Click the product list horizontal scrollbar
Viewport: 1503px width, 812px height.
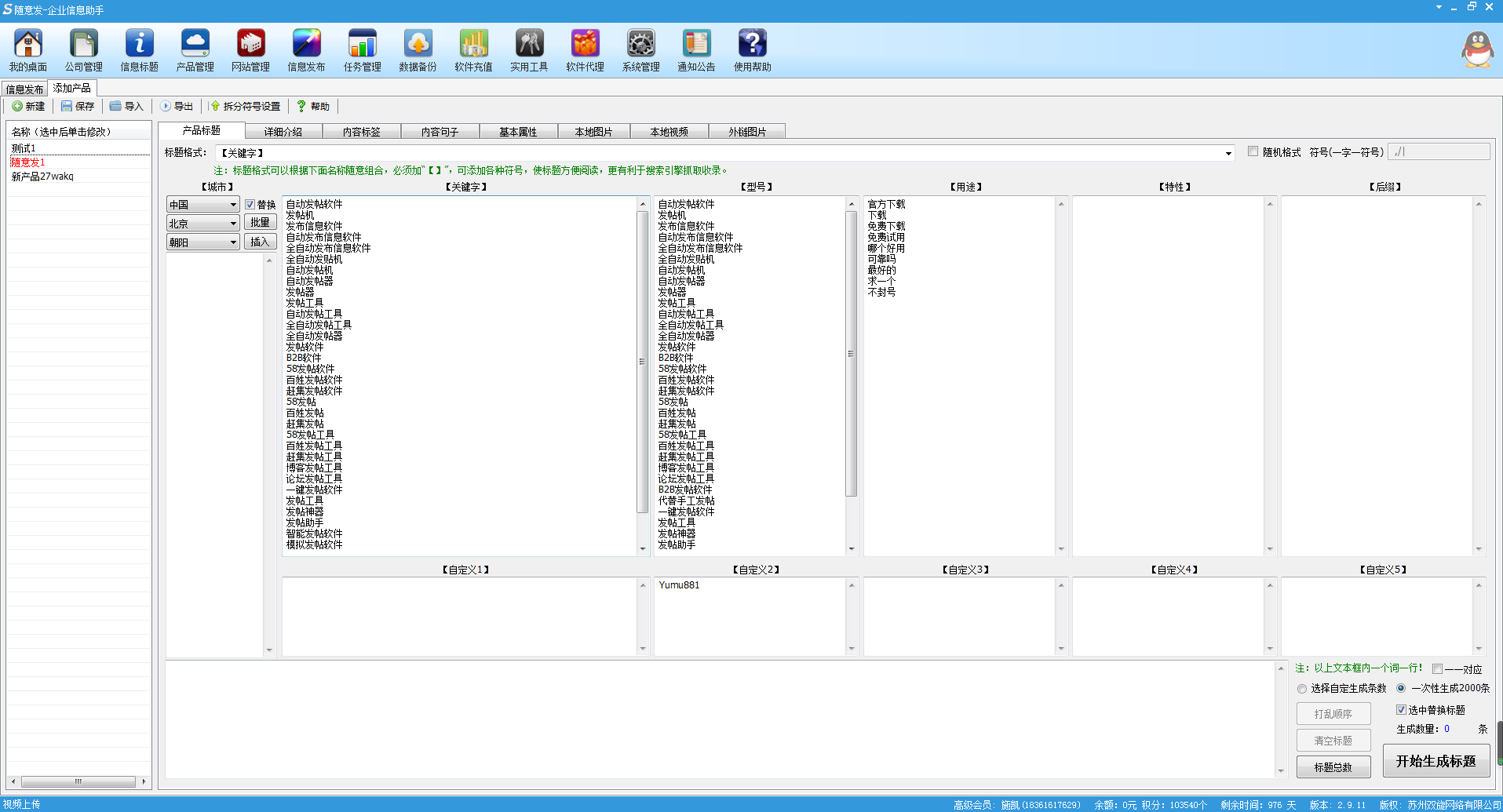(78, 781)
